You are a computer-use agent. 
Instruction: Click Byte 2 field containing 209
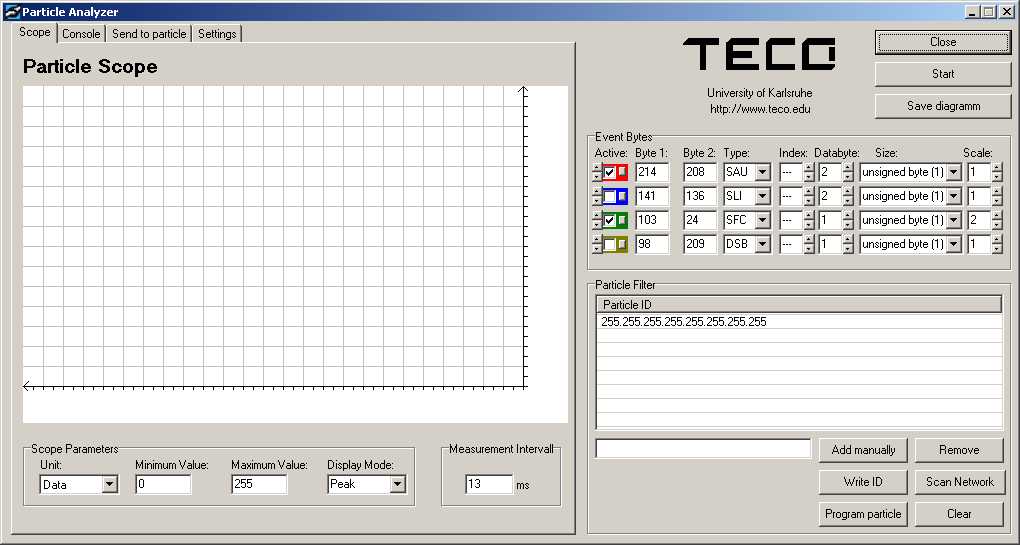(x=700, y=245)
